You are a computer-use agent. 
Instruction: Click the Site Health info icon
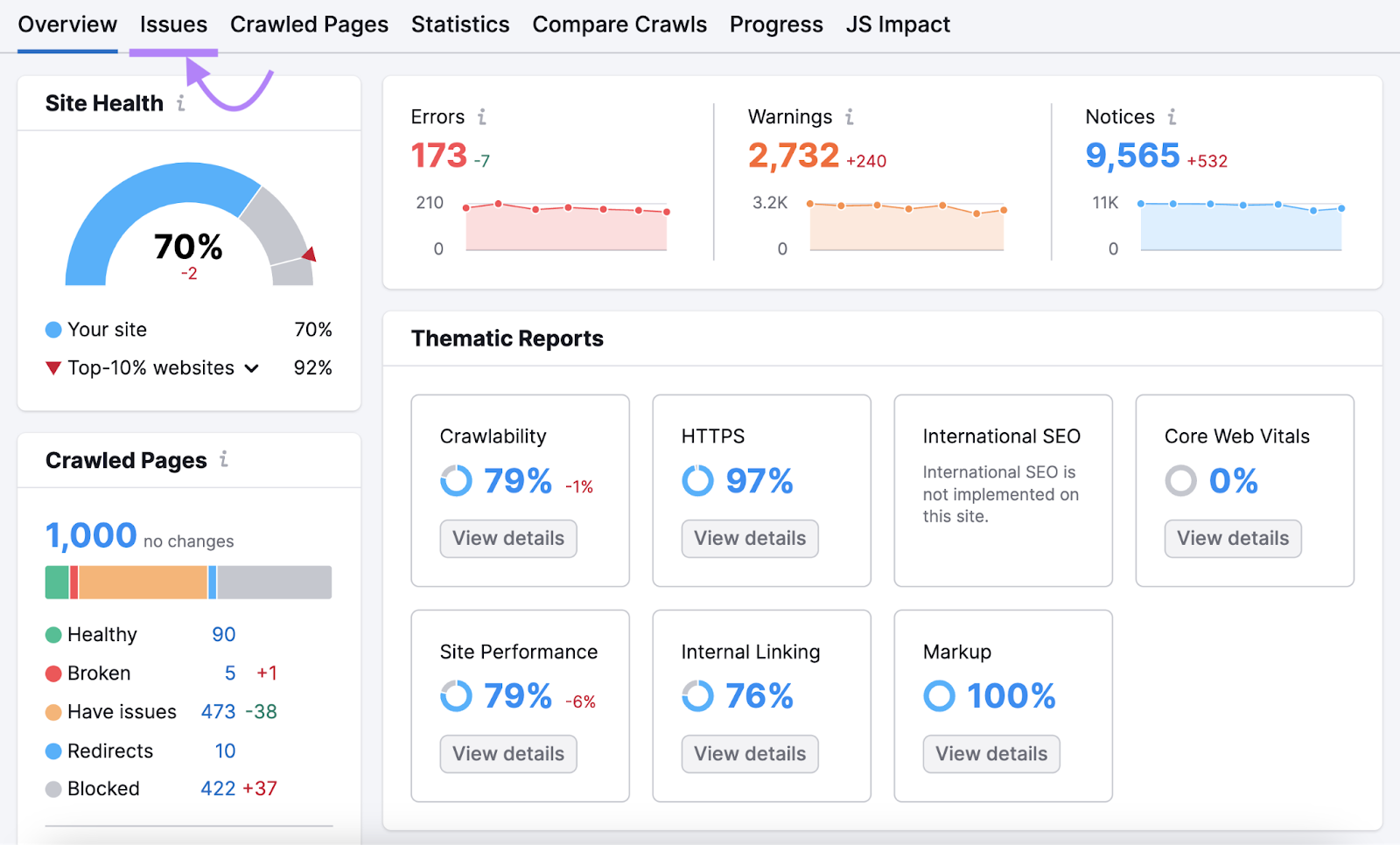pyautogui.click(x=182, y=102)
